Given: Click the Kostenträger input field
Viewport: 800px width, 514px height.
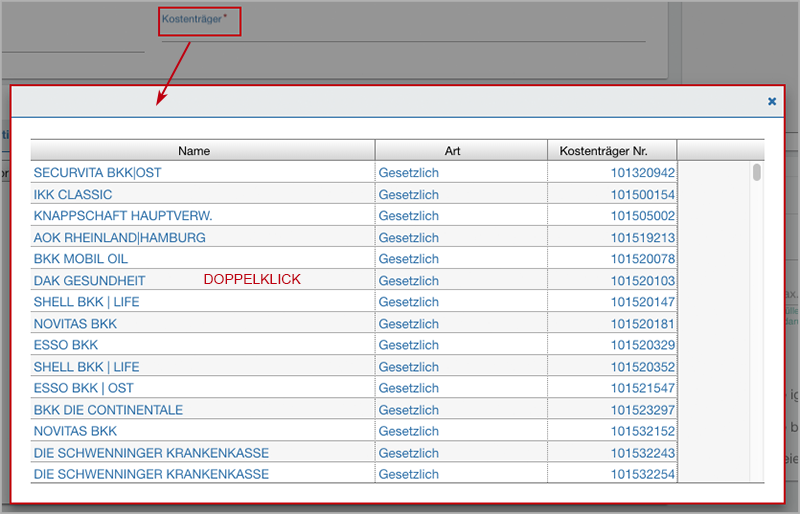Looking at the screenshot, I should [x=403, y=33].
